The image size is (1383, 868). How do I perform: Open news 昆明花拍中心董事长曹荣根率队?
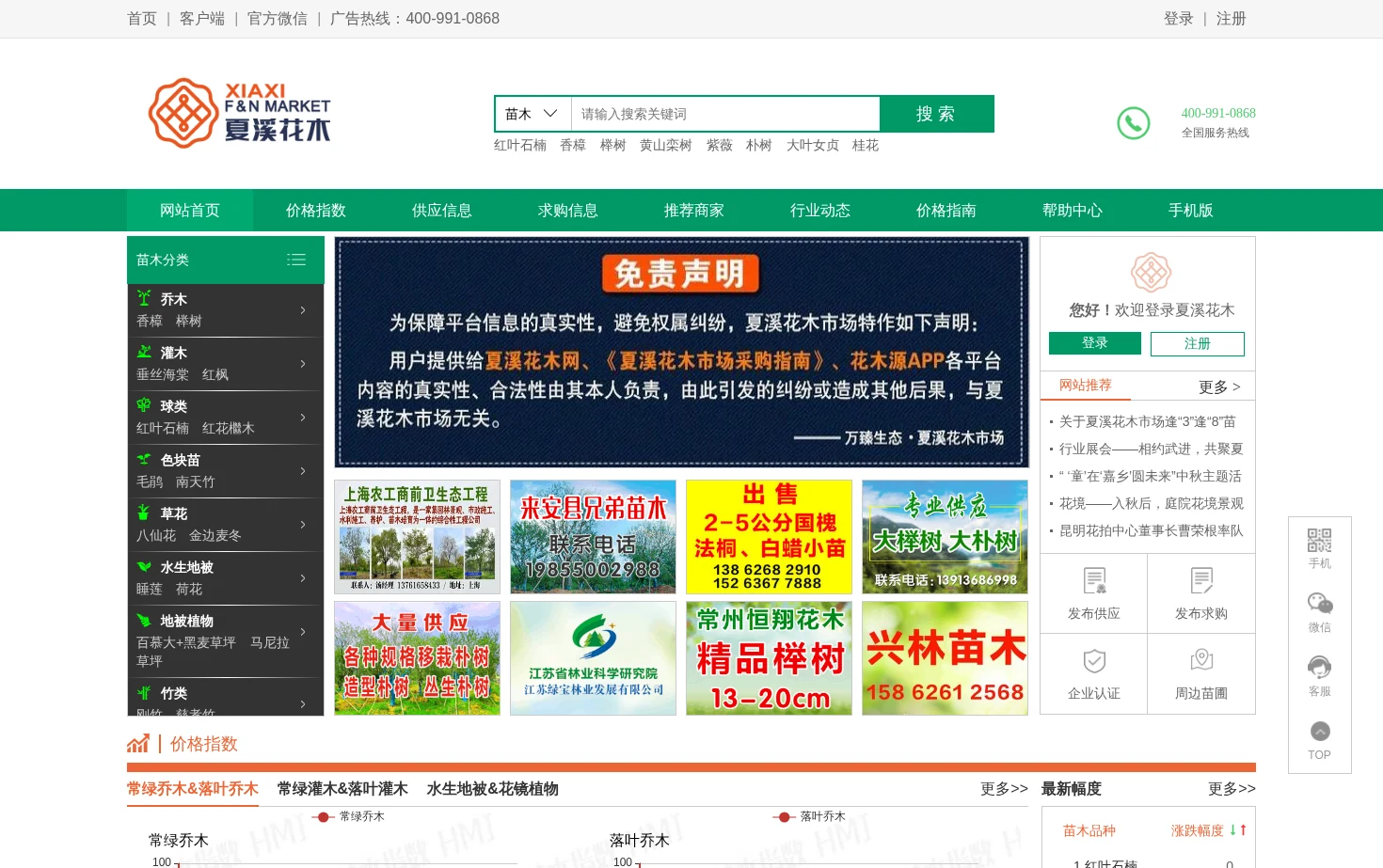1152,530
